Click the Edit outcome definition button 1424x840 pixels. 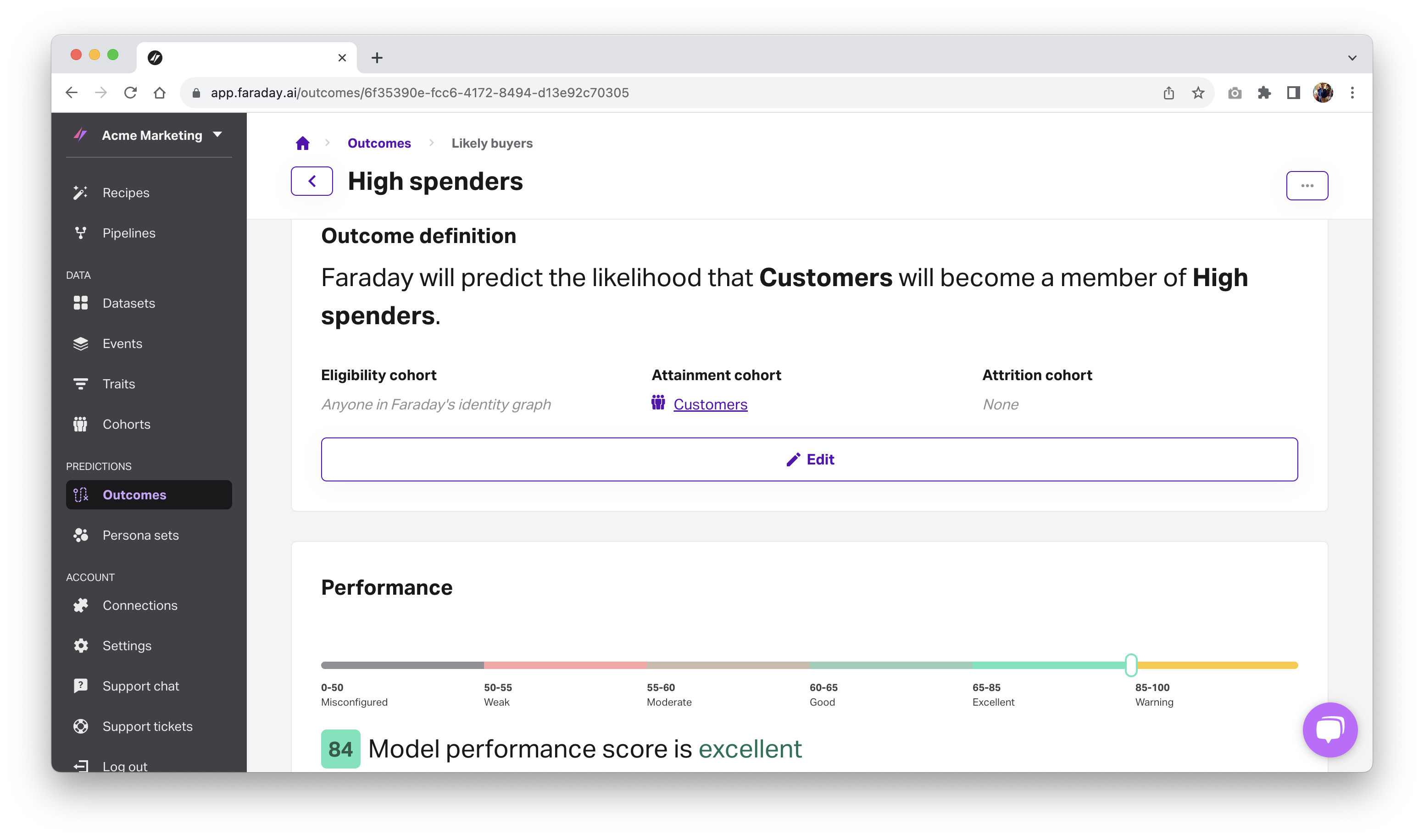point(809,459)
